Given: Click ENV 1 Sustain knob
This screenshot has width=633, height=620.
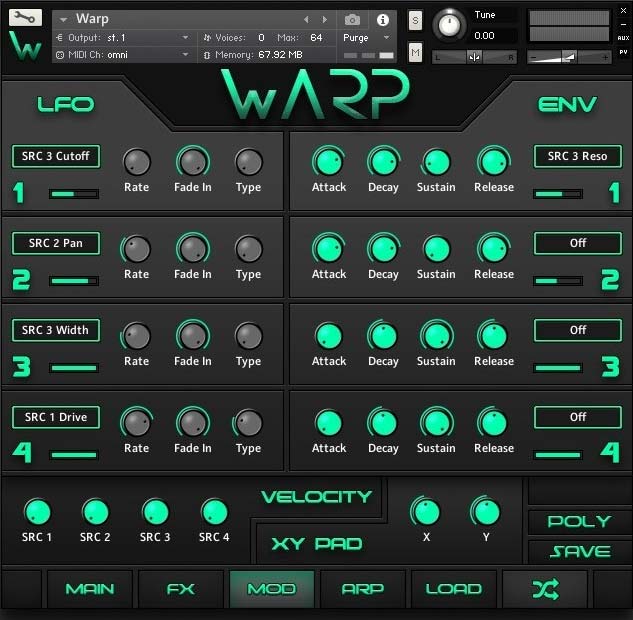Looking at the screenshot, I should [x=436, y=162].
